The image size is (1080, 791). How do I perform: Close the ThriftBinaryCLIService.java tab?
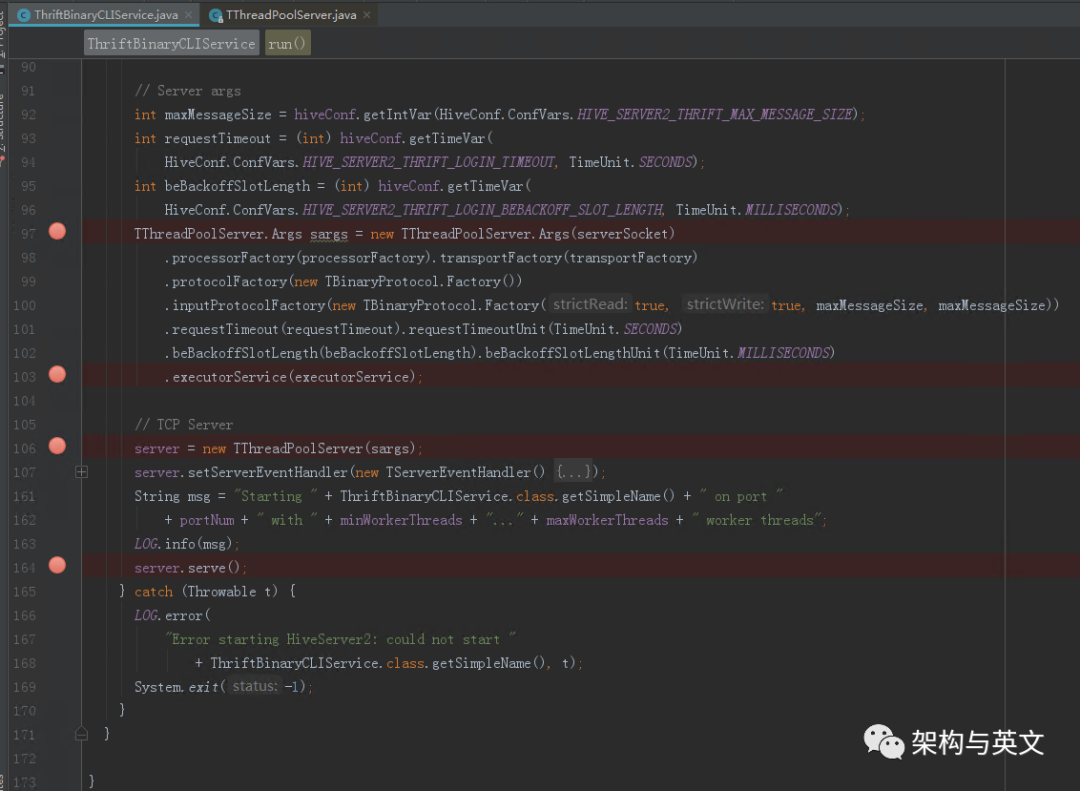pos(188,14)
